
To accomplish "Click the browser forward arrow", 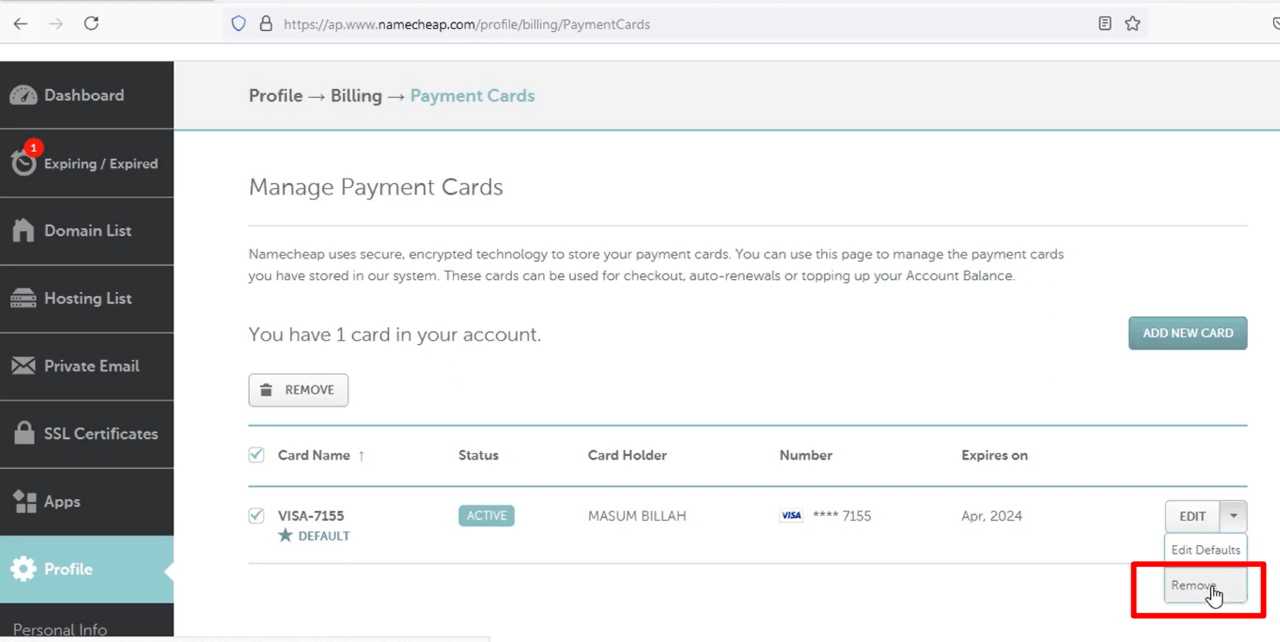I will [x=56, y=24].
